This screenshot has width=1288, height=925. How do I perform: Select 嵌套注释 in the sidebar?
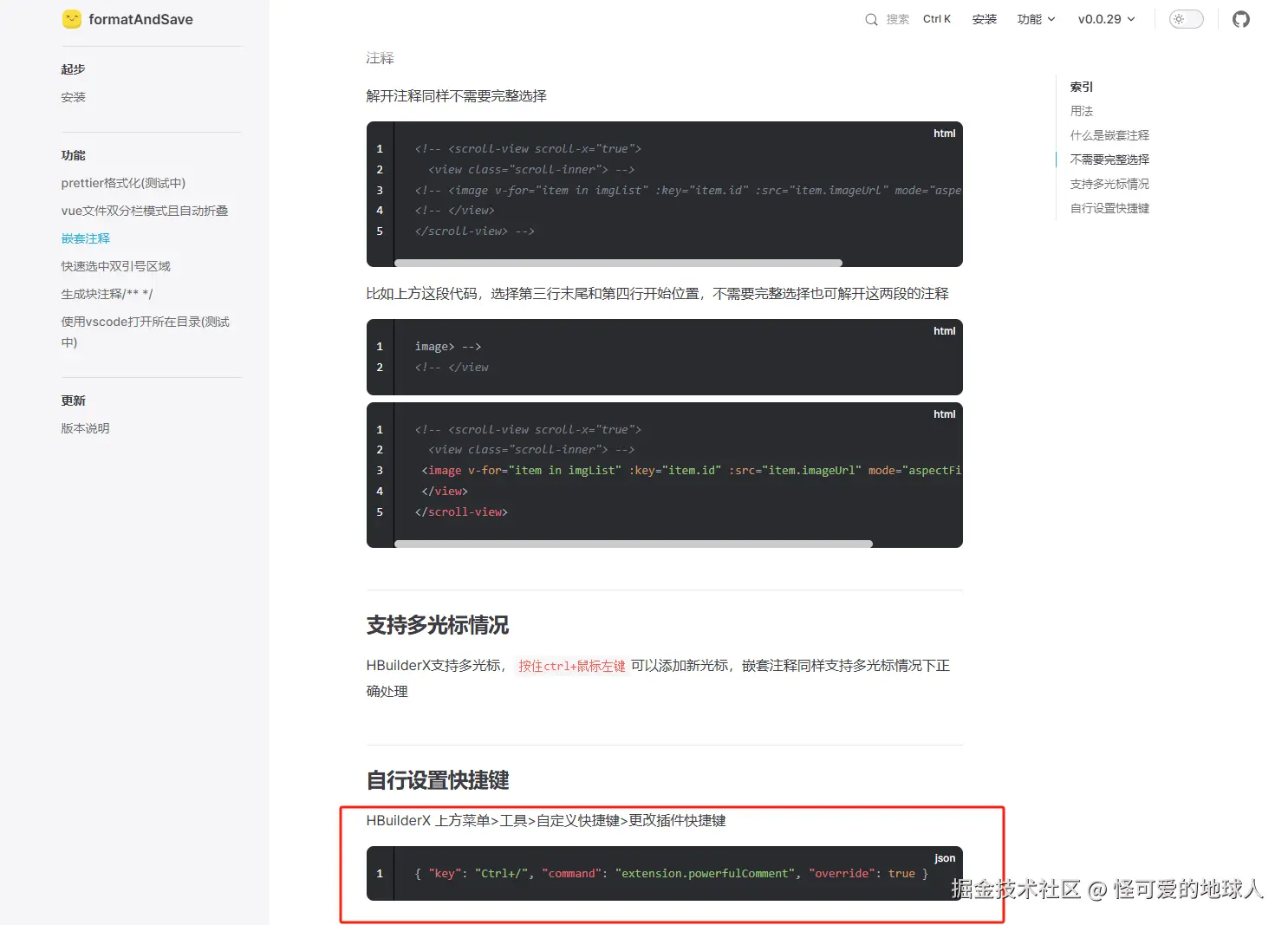tap(86, 238)
